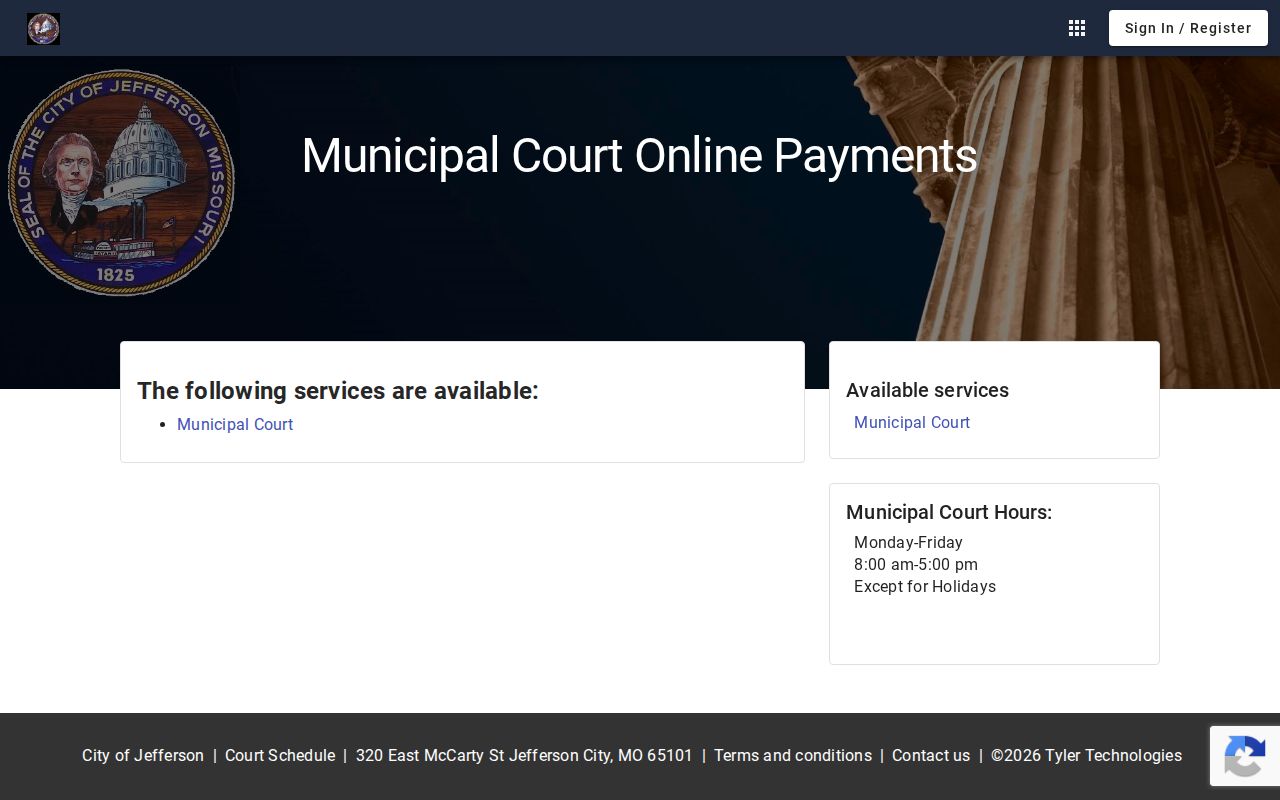This screenshot has height=800, width=1280.
Task: Click the '8:00 am-5:00 pm' text
Action: click(916, 564)
